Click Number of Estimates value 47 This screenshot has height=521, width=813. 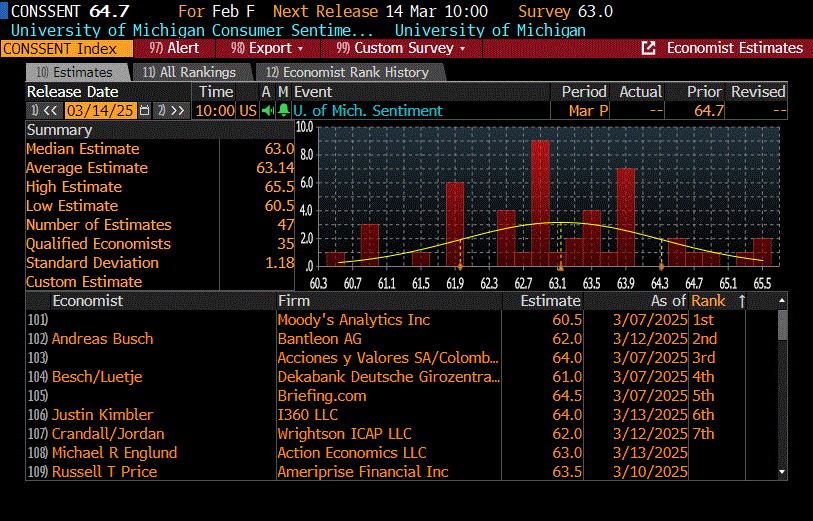click(x=286, y=224)
